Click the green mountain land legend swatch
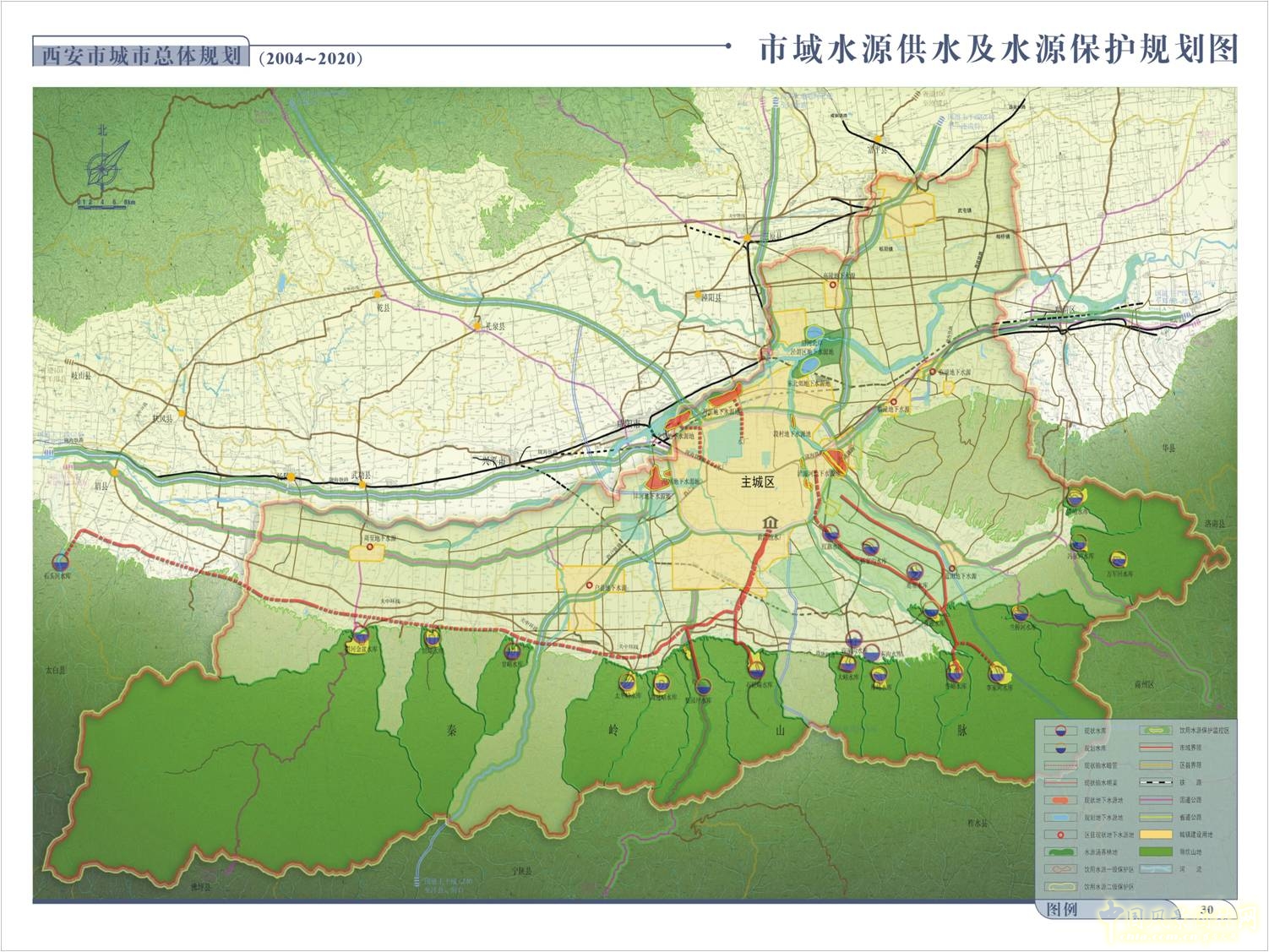The image size is (1269, 952). 1157,852
